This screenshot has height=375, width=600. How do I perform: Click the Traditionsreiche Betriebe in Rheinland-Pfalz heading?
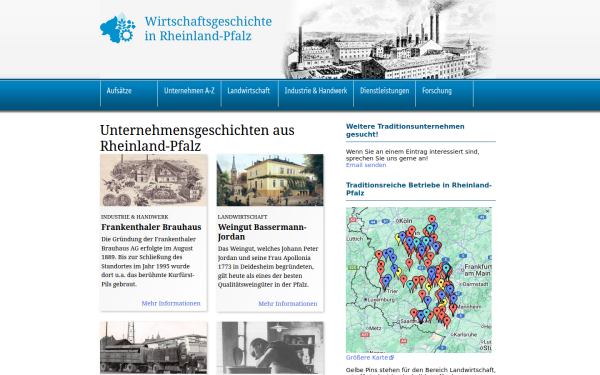[x=419, y=189]
